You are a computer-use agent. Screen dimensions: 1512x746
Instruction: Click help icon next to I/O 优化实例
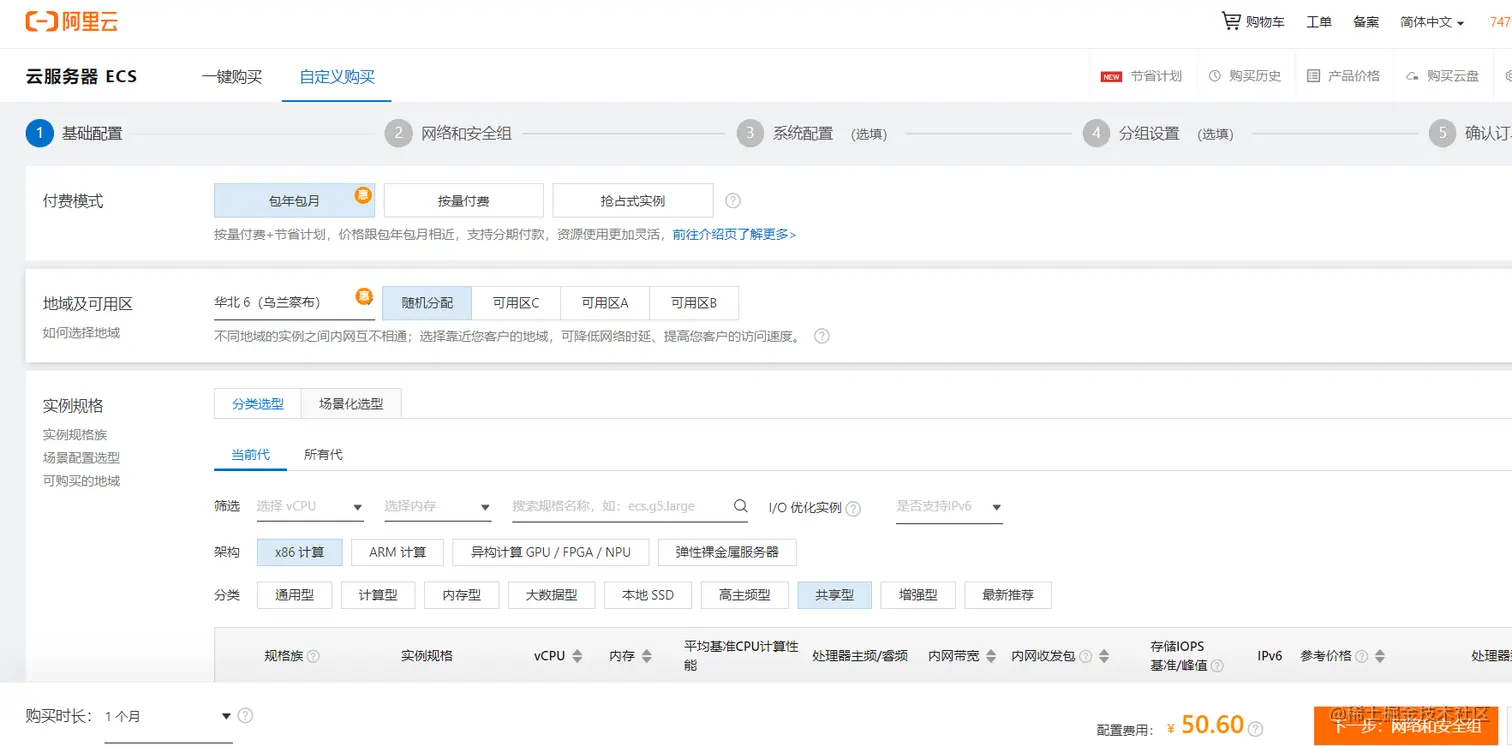click(853, 508)
